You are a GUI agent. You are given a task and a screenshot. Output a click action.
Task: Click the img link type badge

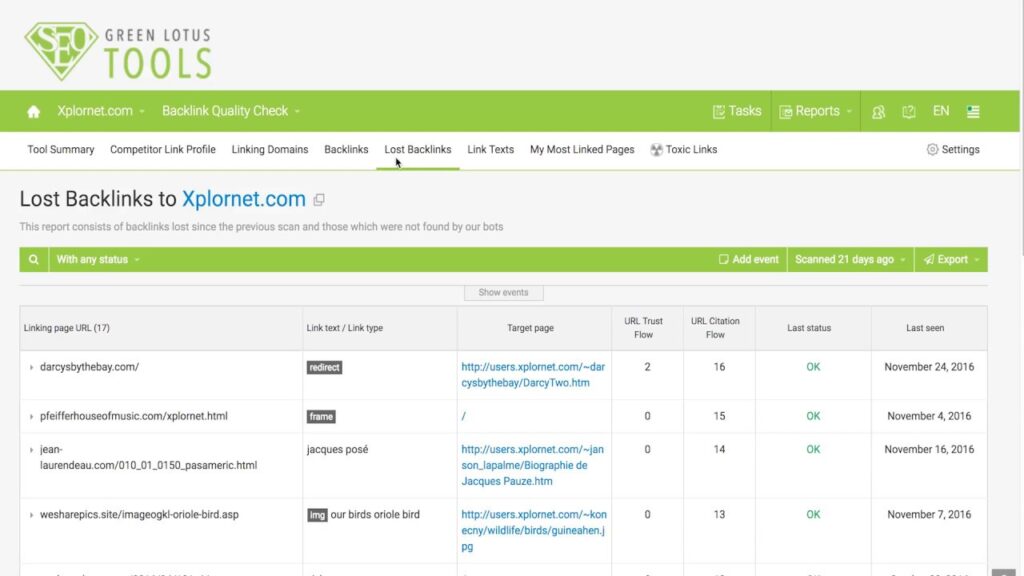317,515
